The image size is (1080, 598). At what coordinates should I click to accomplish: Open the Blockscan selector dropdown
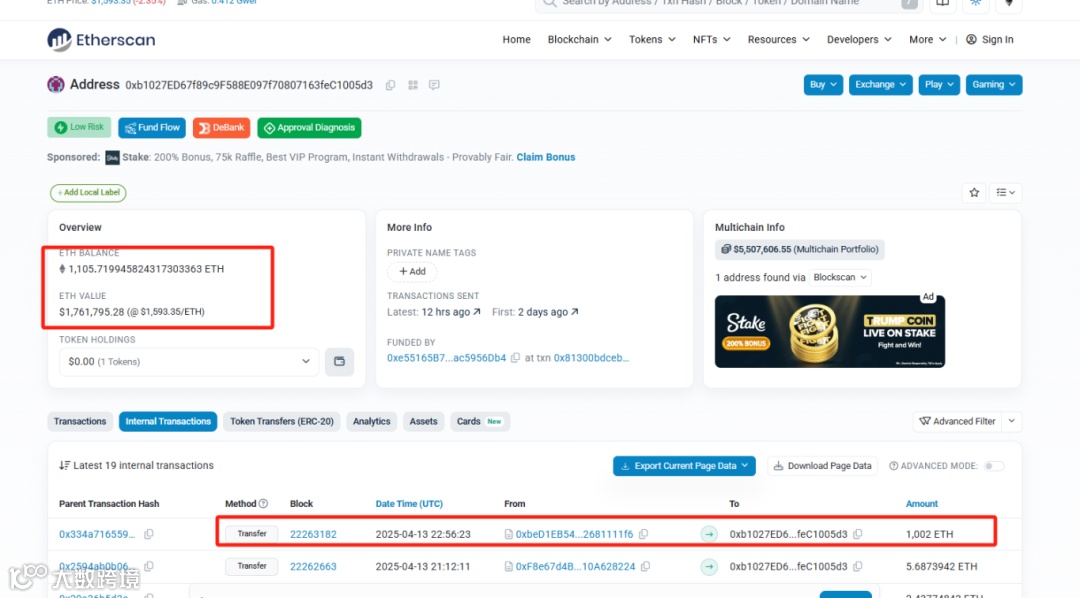(840, 278)
